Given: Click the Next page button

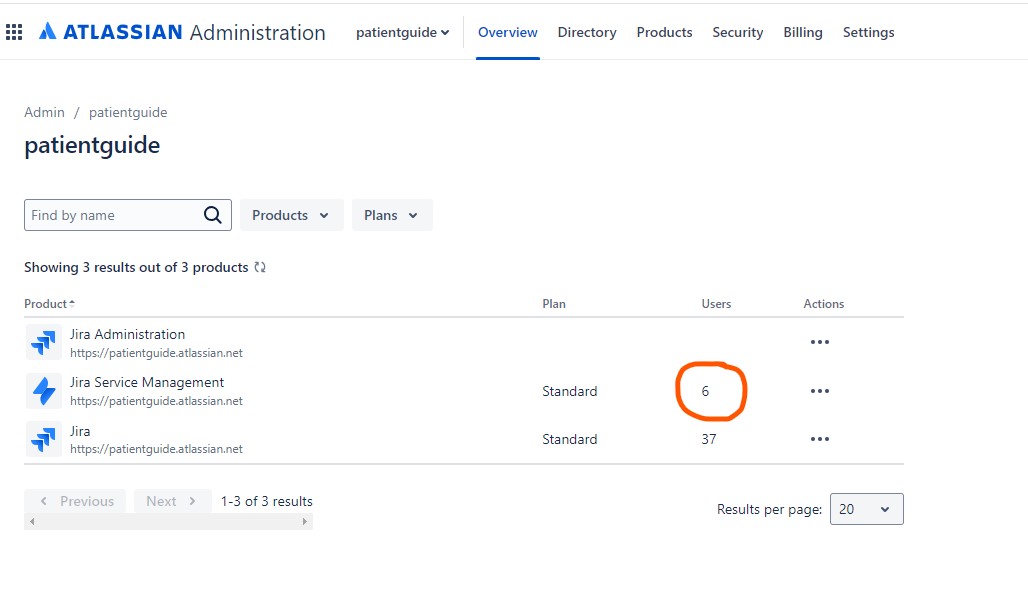Looking at the screenshot, I should tap(172, 501).
